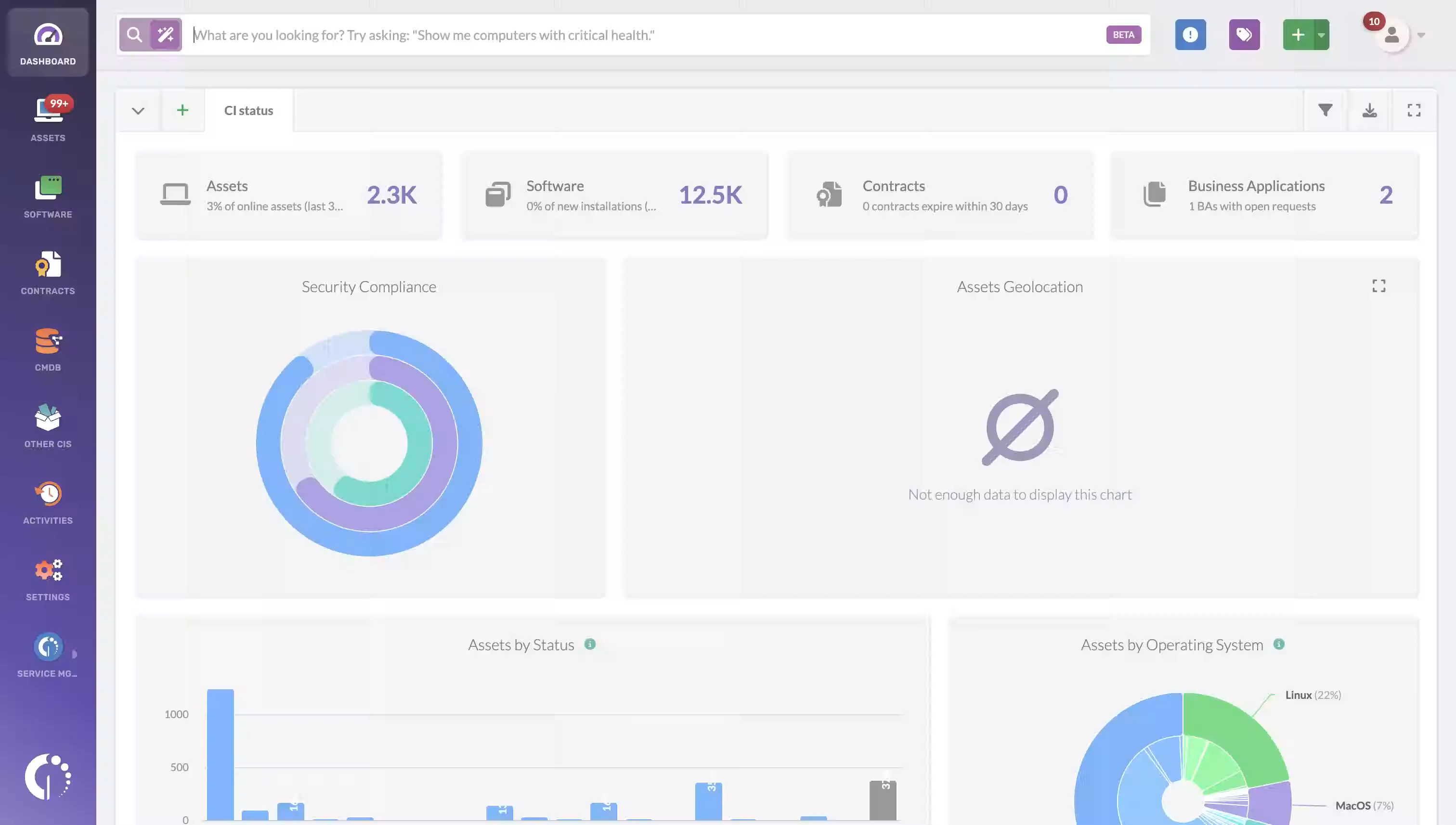Screen dimensions: 1456x825
Task: Navigate to the CMDB module
Action: click(48, 348)
